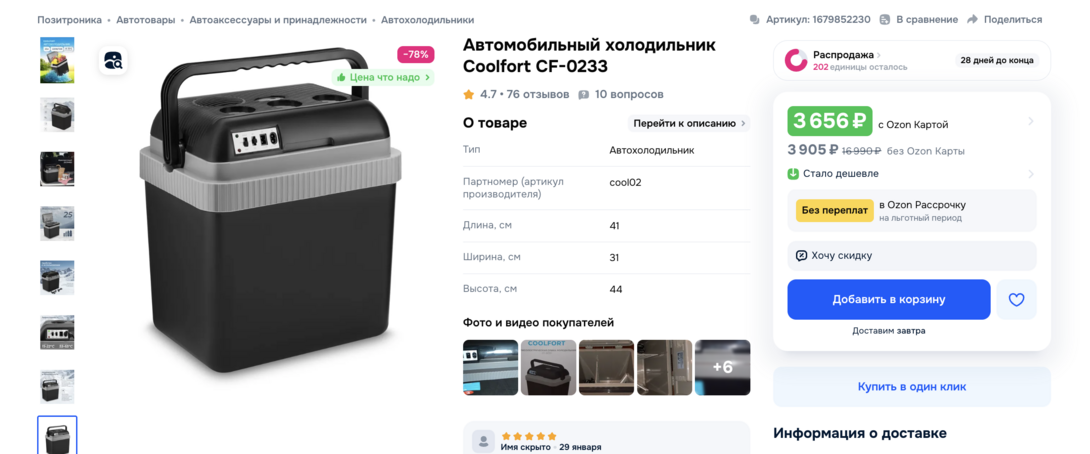The height and width of the screenshot is (454, 1090).
Task: Add product to favorites with heart icon
Action: click(1016, 300)
